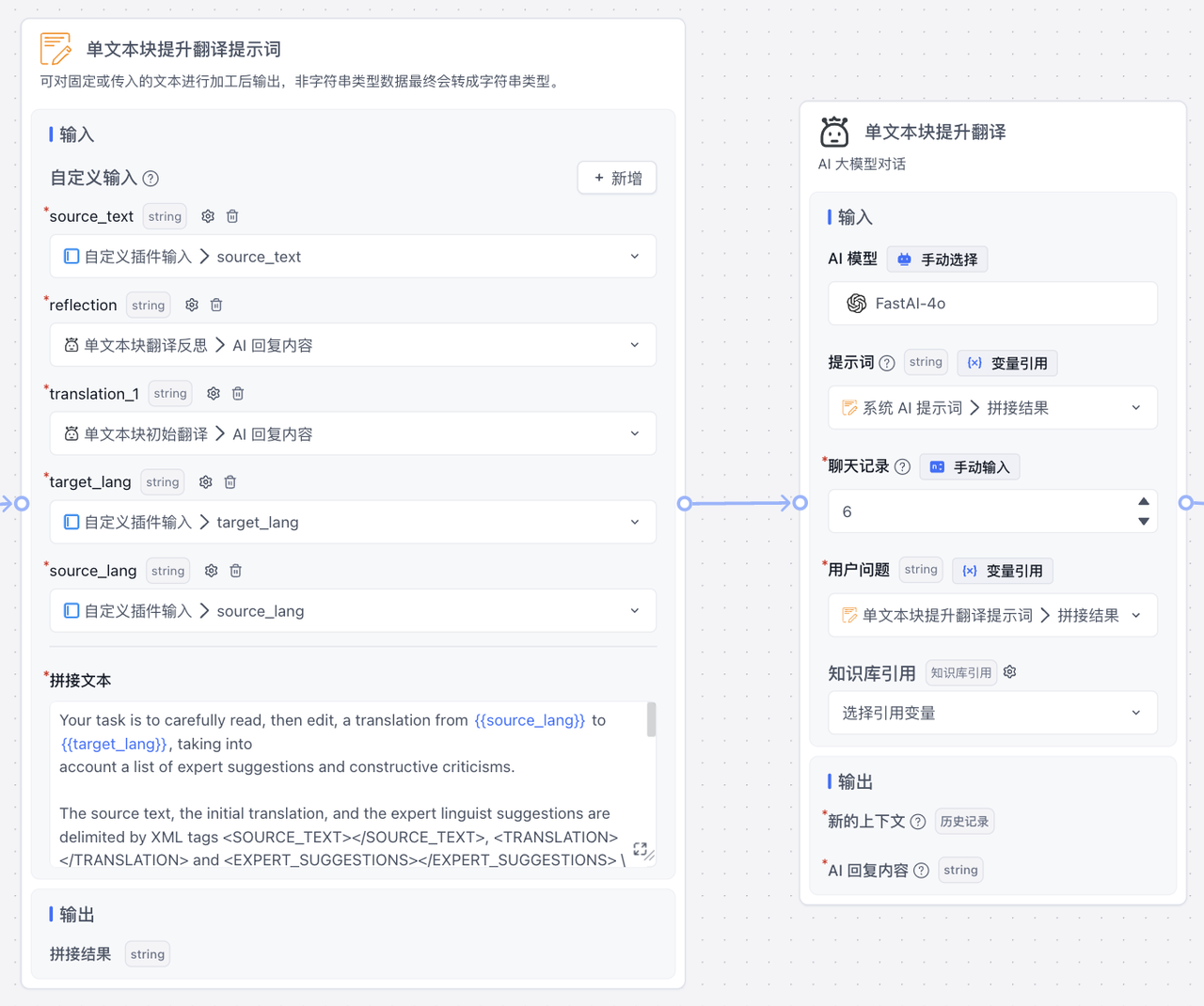1204x1006 pixels.
Task: Switch AI 模型 mode from 手动选择
Action: (x=937, y=259)
